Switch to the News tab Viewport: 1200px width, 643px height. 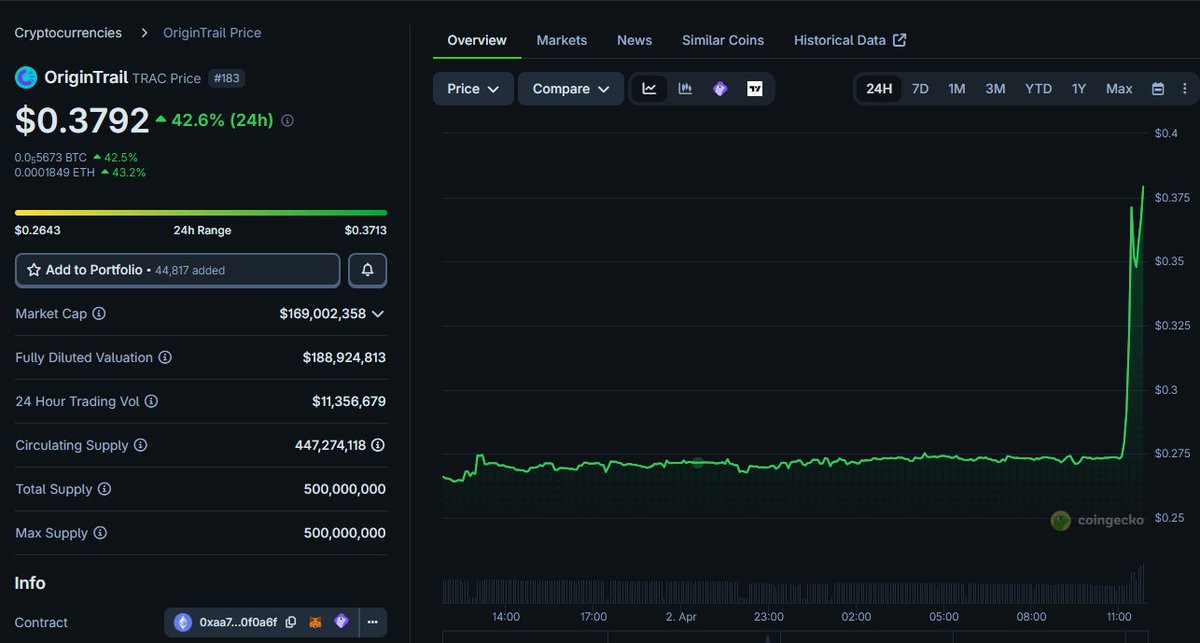(x=634, y=40)
